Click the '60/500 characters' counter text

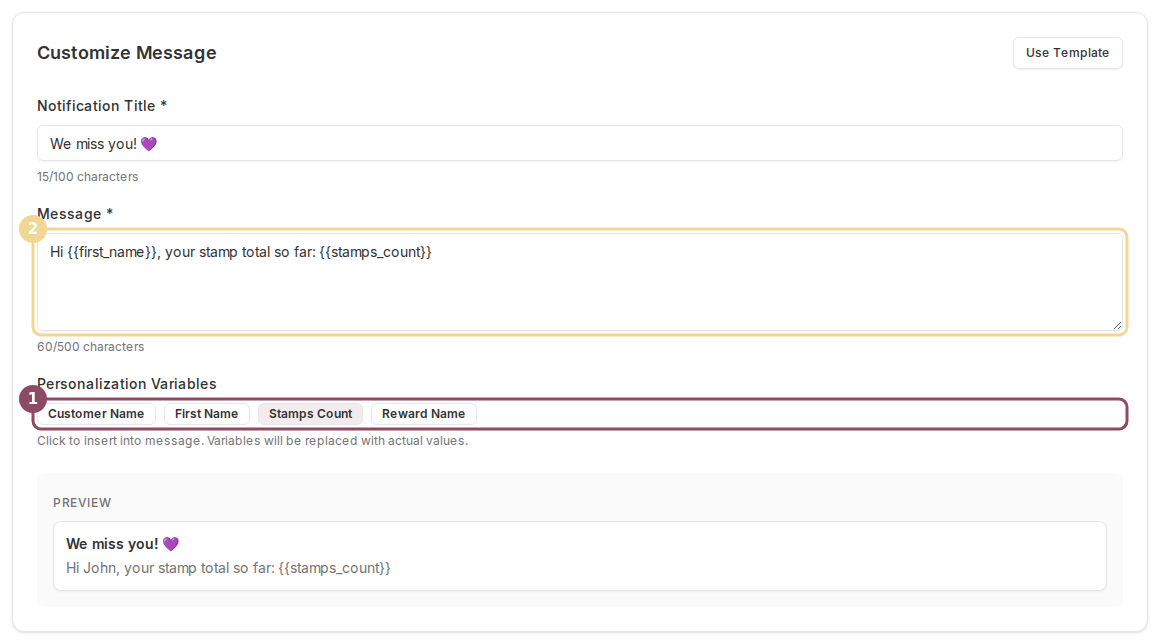tap(90, 347)
